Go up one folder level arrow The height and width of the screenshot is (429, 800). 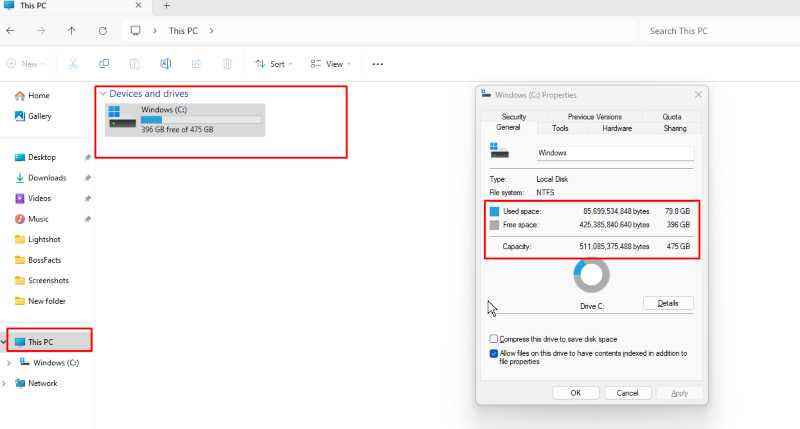click(x=71, y=31)
